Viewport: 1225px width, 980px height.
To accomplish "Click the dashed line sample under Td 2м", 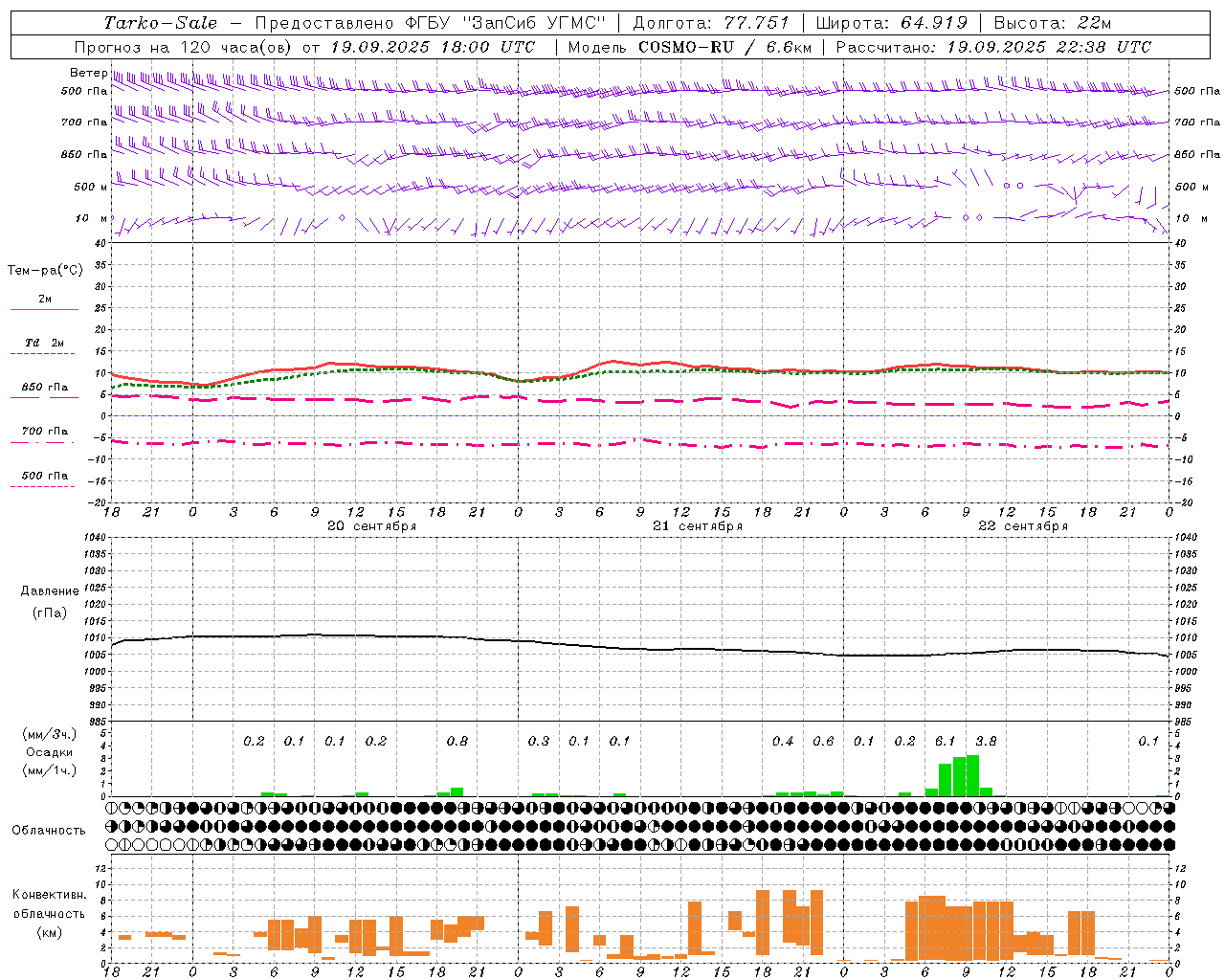I will click(43, 353).
